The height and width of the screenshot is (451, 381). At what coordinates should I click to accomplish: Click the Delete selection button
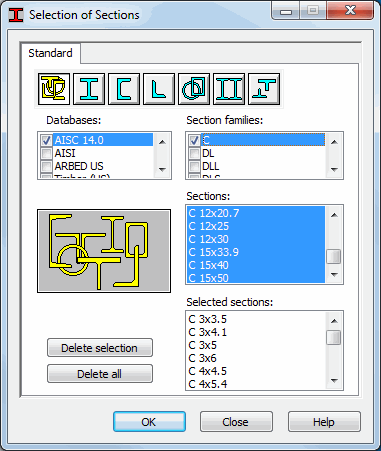coord(100,348)
